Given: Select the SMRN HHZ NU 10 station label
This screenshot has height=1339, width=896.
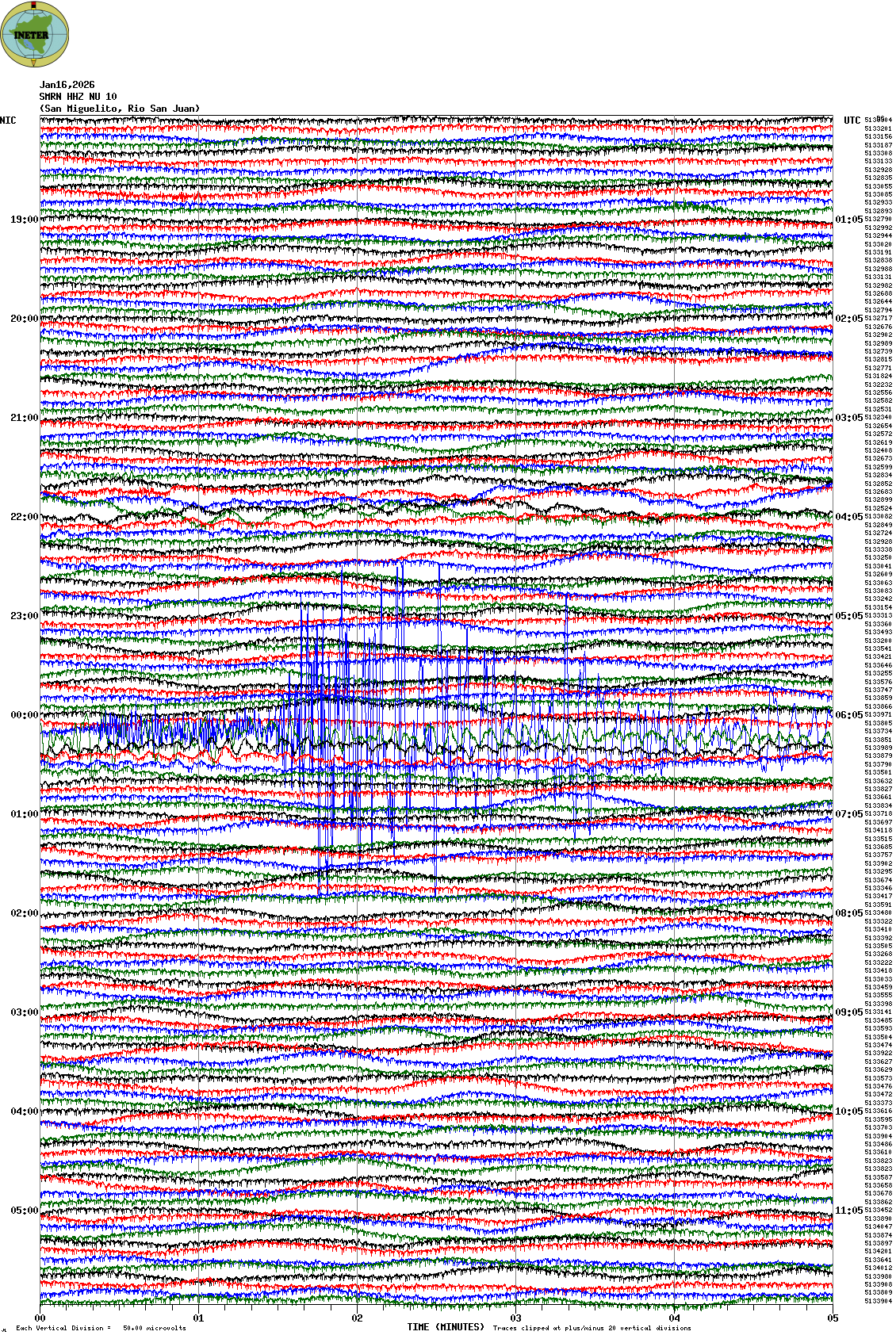Looking at the screenshot, I should (x=78, y=97).
